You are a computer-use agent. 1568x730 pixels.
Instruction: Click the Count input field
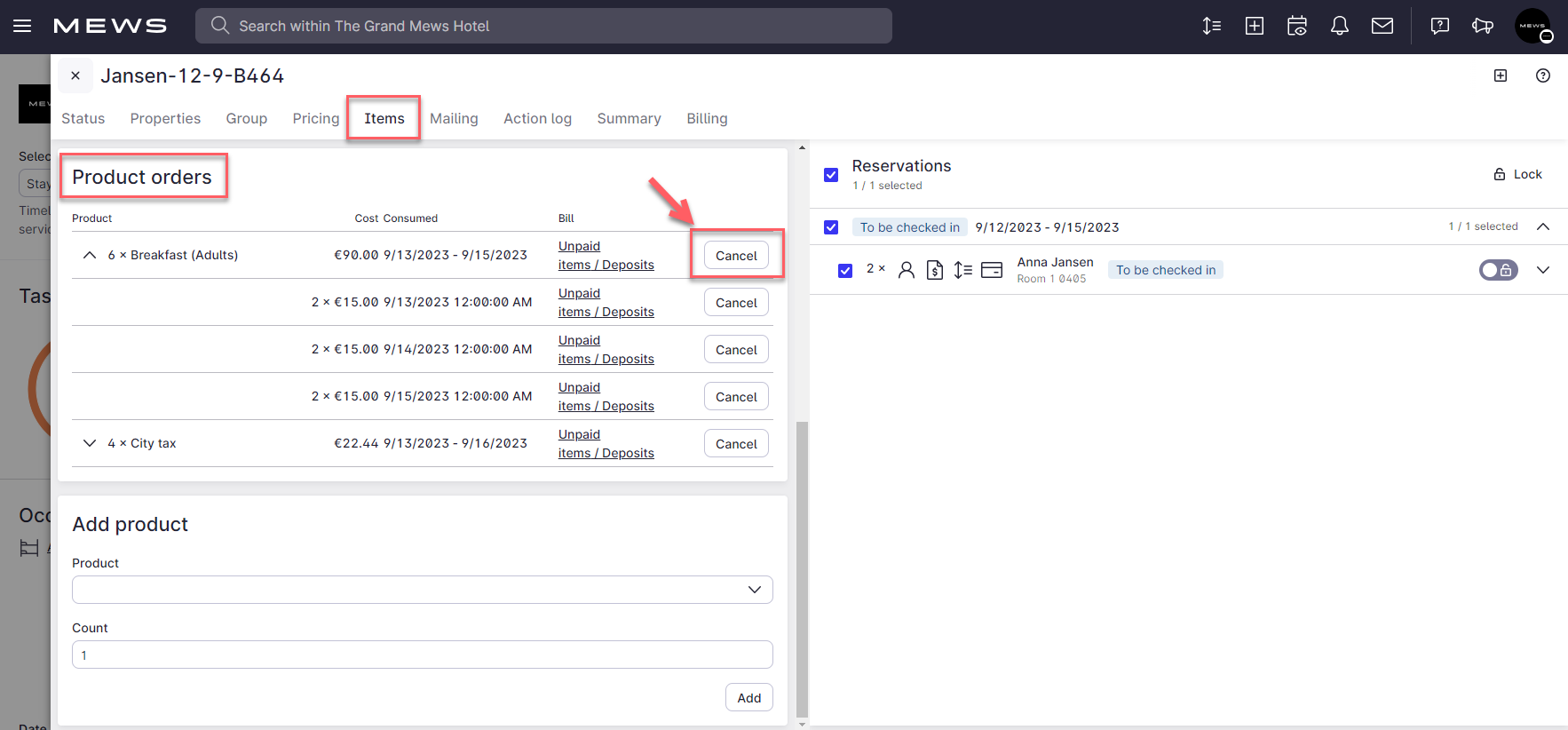(x=423, y=655)
